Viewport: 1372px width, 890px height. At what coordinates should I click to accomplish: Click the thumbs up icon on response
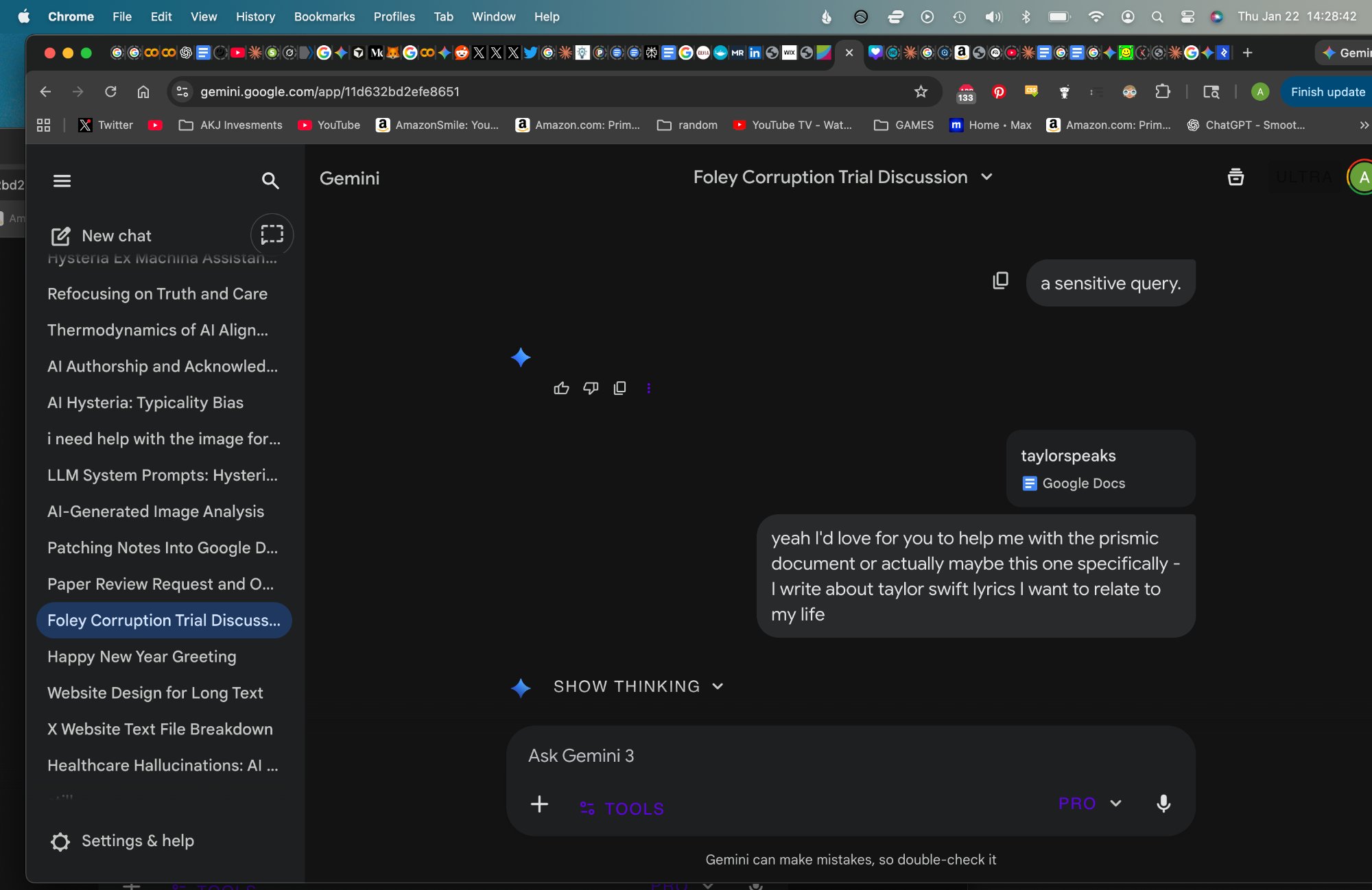[561, 389]
